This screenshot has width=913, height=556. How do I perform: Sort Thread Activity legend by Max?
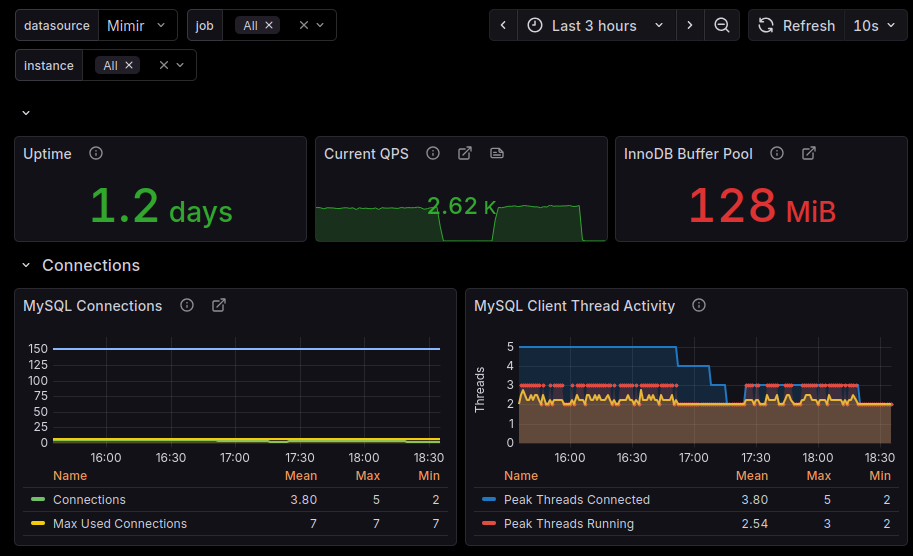(x=819, y=476)
